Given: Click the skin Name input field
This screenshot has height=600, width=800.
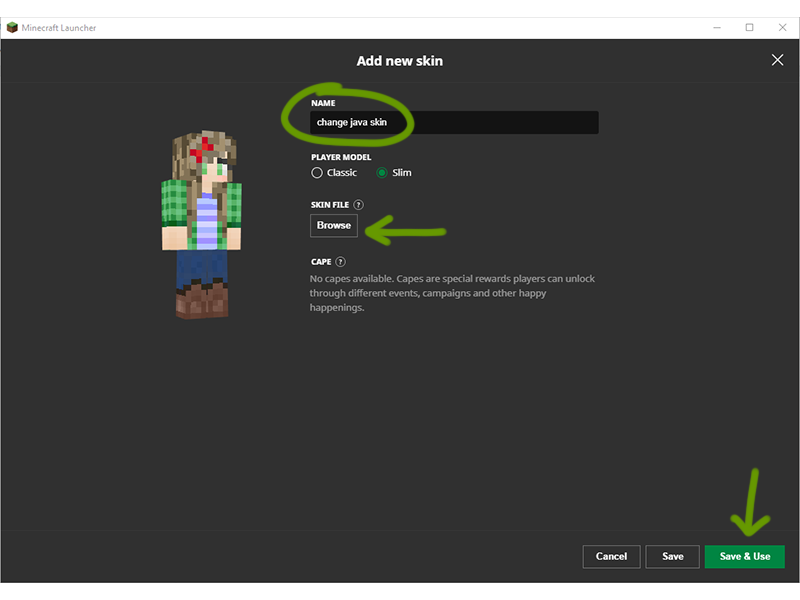Looking at the screenshot, I should tap(455, 123).
